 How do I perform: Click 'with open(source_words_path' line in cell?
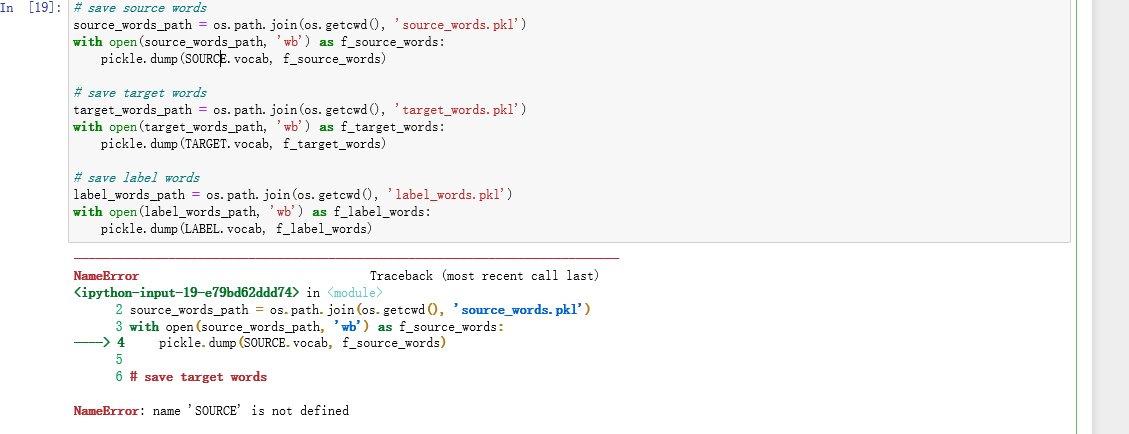coord(259,42)
